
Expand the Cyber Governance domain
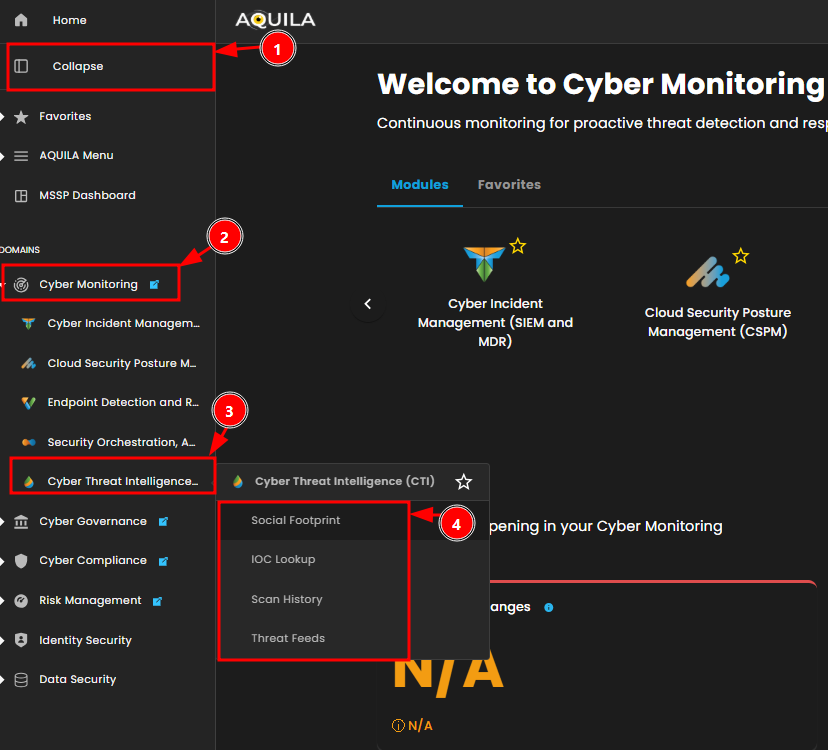[3, 521]
